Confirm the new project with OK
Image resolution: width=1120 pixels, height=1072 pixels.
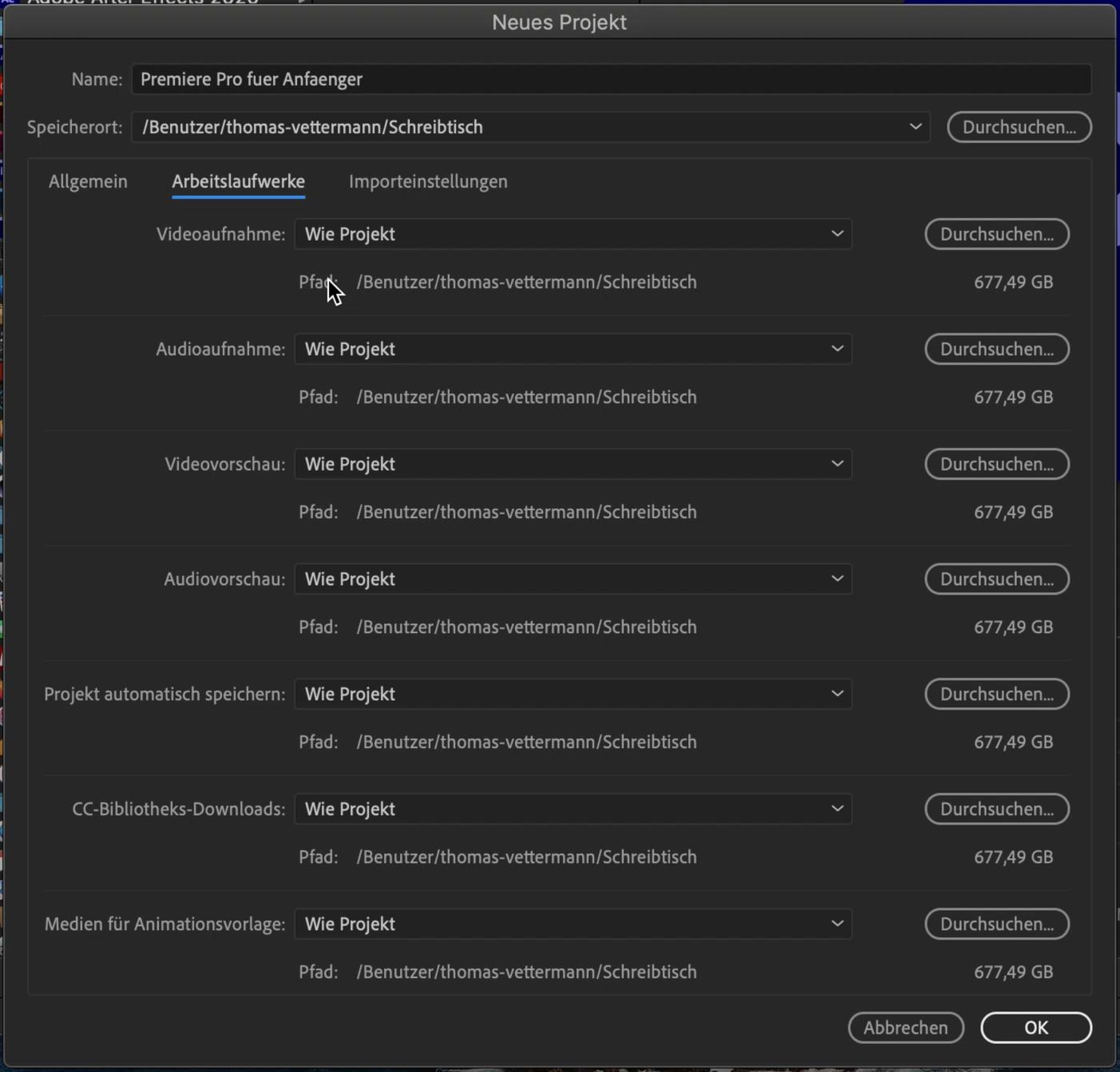[1035, 1027]
